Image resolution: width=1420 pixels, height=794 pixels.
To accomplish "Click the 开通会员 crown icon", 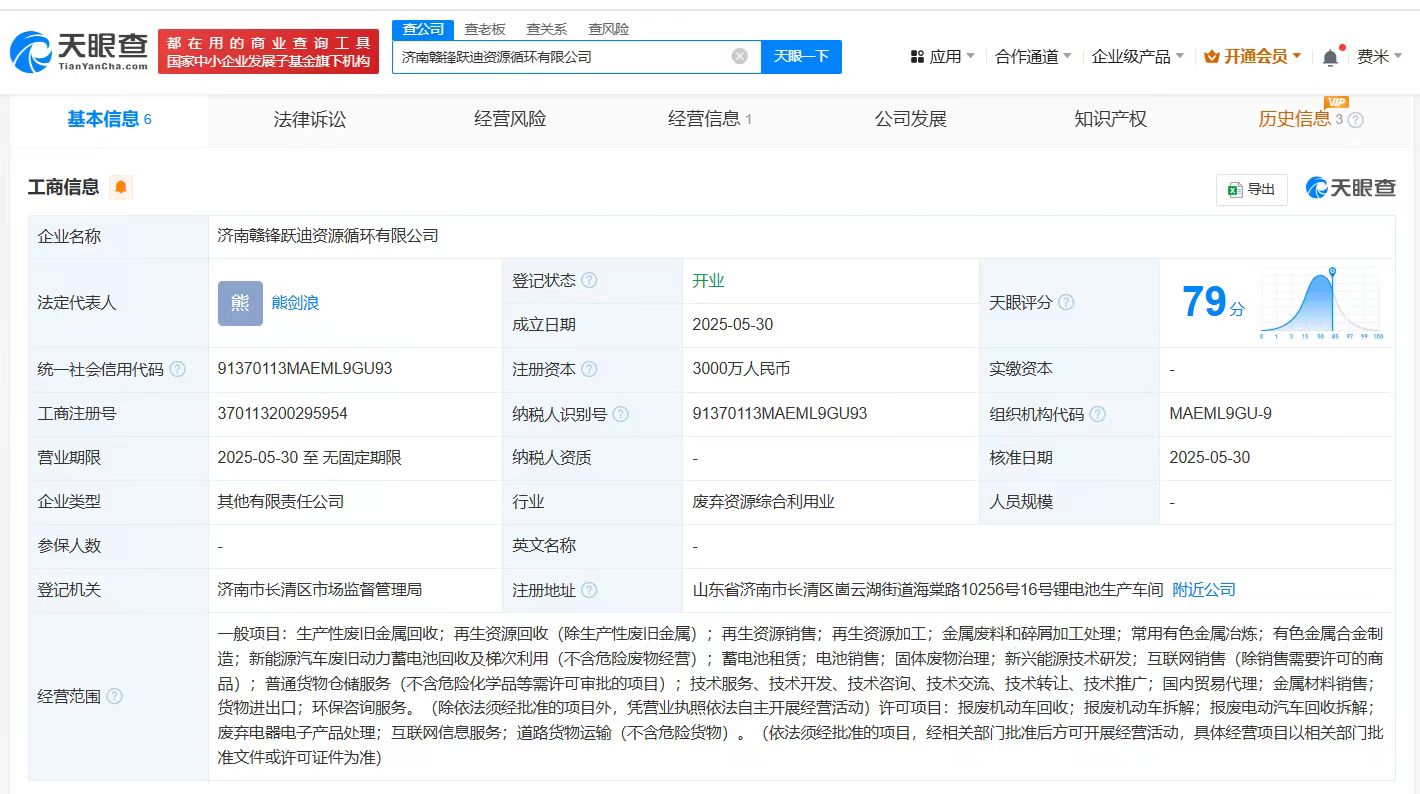I will [1212, 57].
